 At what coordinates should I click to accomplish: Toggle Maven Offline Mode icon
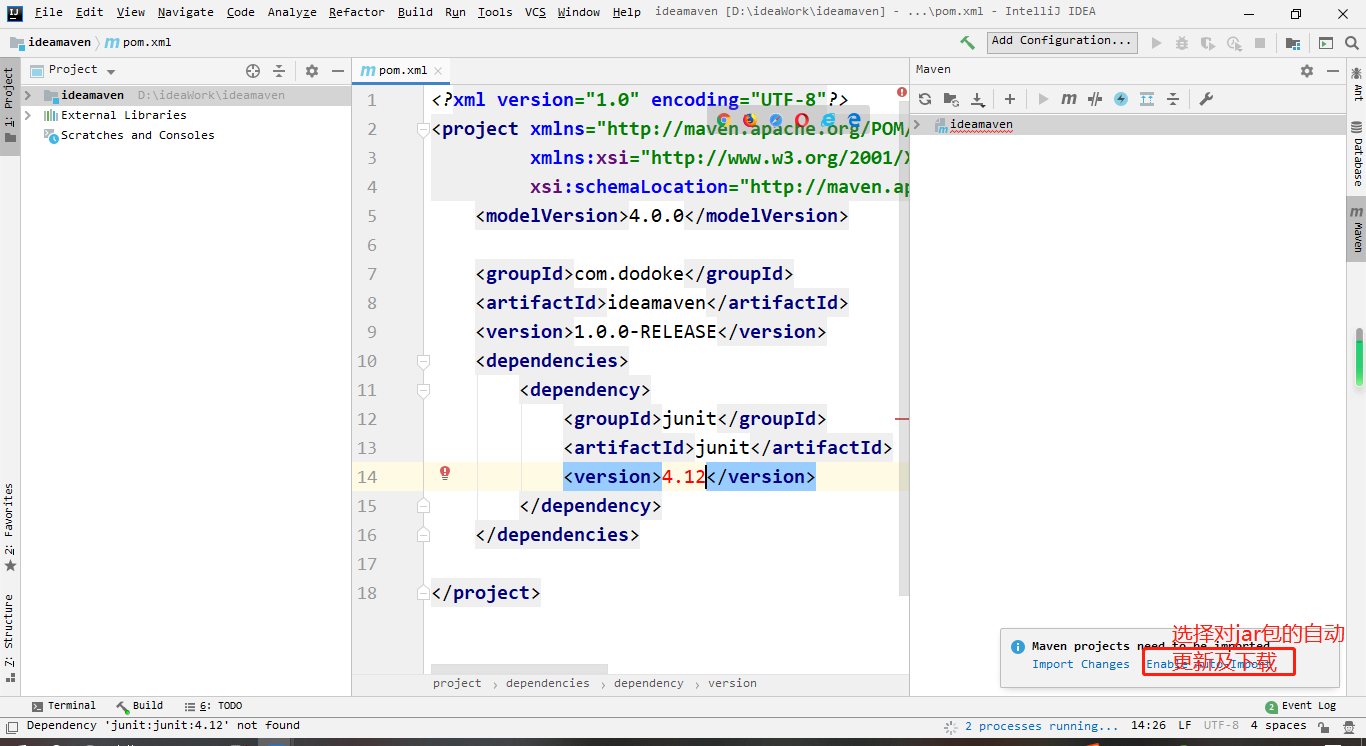coord(1095,99)
